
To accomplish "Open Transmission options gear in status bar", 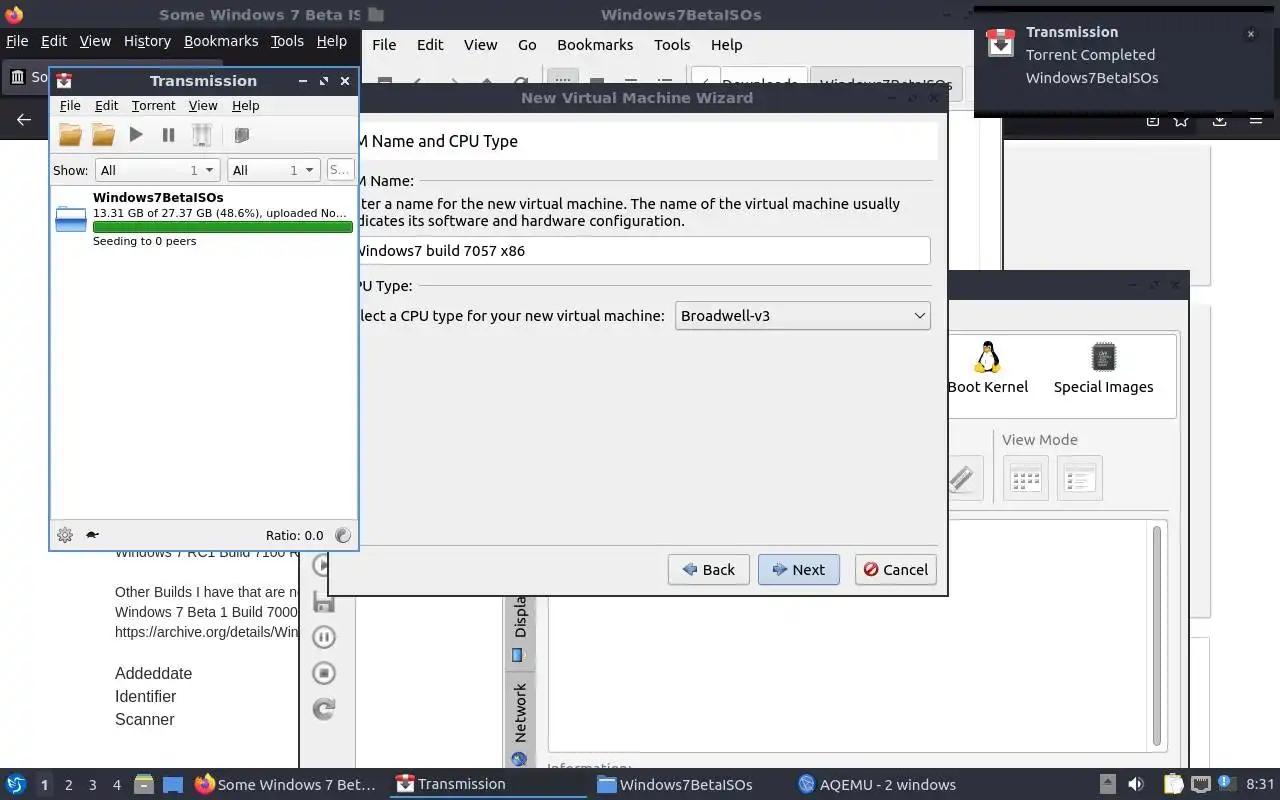I will pos(65,535).
